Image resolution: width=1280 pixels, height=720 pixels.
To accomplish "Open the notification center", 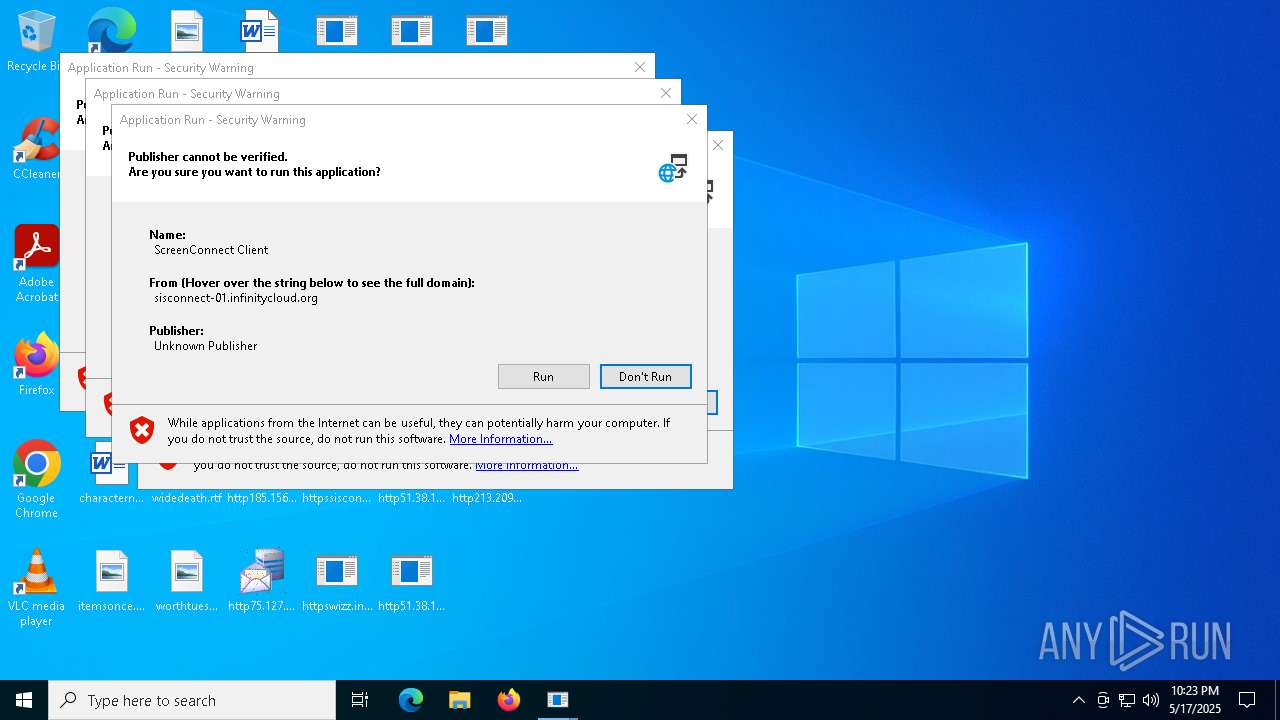I will [x=1247, y=700].
